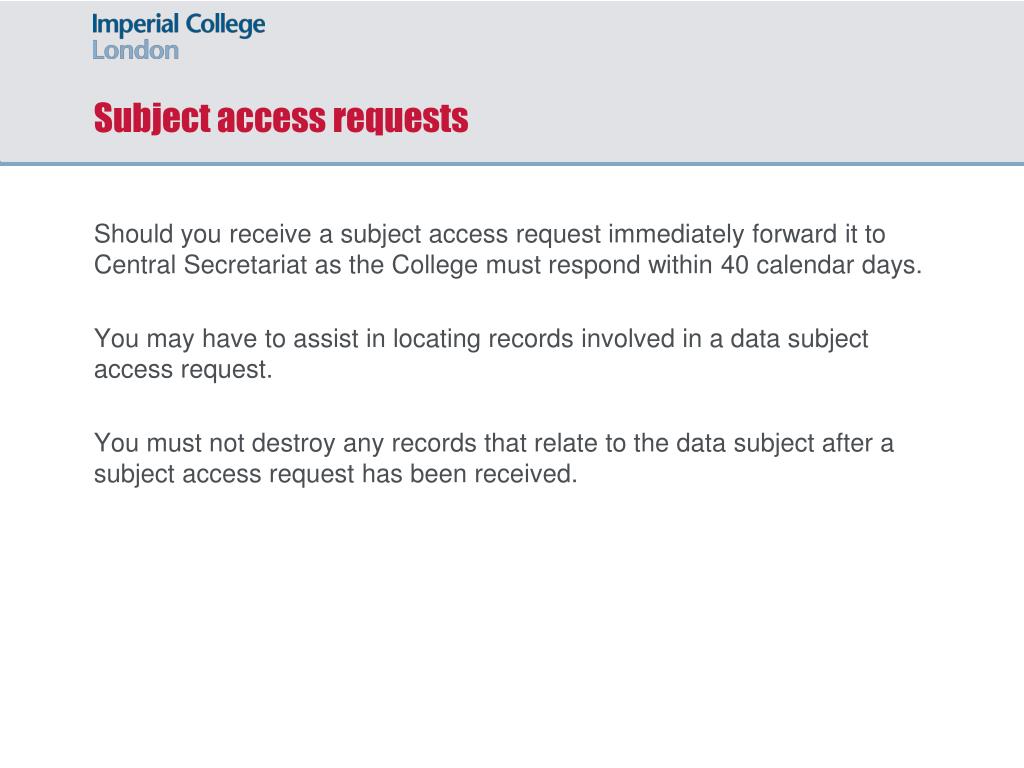Image resolution: width=1024 pixels, height=768 pixels.
Task: Click the first paragraph starting Should you receive
Action: [x=507, y=249]
